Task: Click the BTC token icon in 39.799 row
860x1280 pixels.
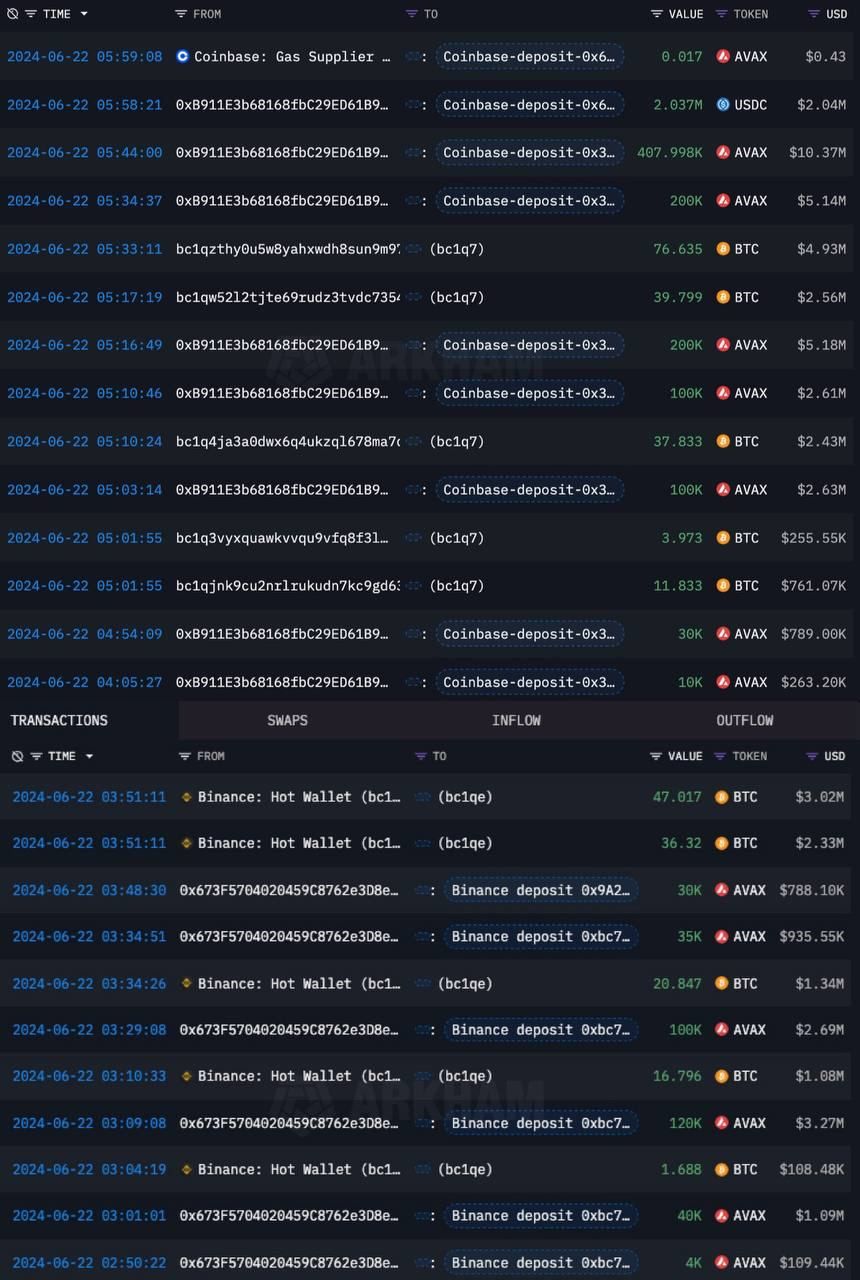Action: point(723,297)
